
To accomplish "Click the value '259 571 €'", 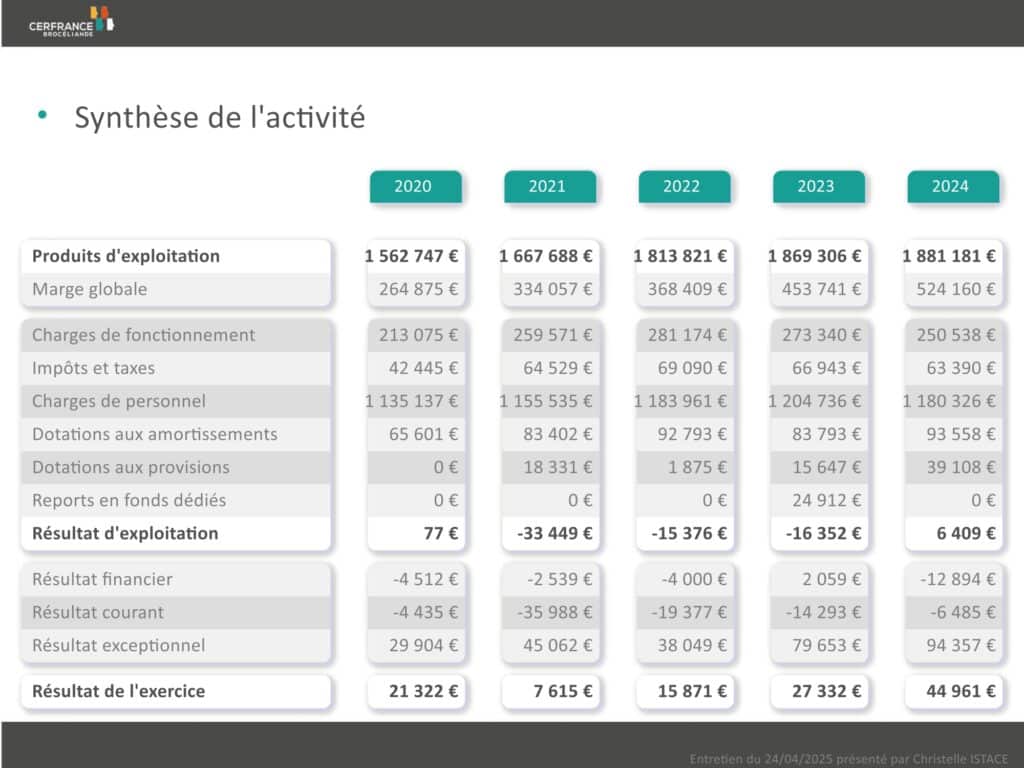I will 553,335.
